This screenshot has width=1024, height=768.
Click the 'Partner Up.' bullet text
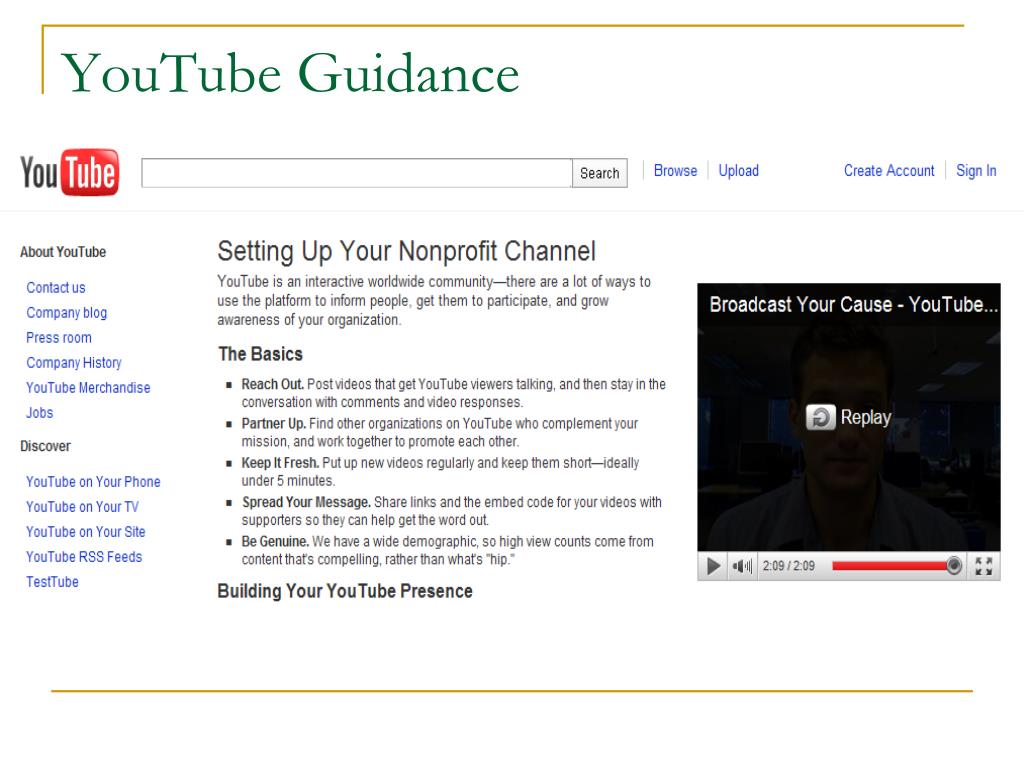pos(274,423)
